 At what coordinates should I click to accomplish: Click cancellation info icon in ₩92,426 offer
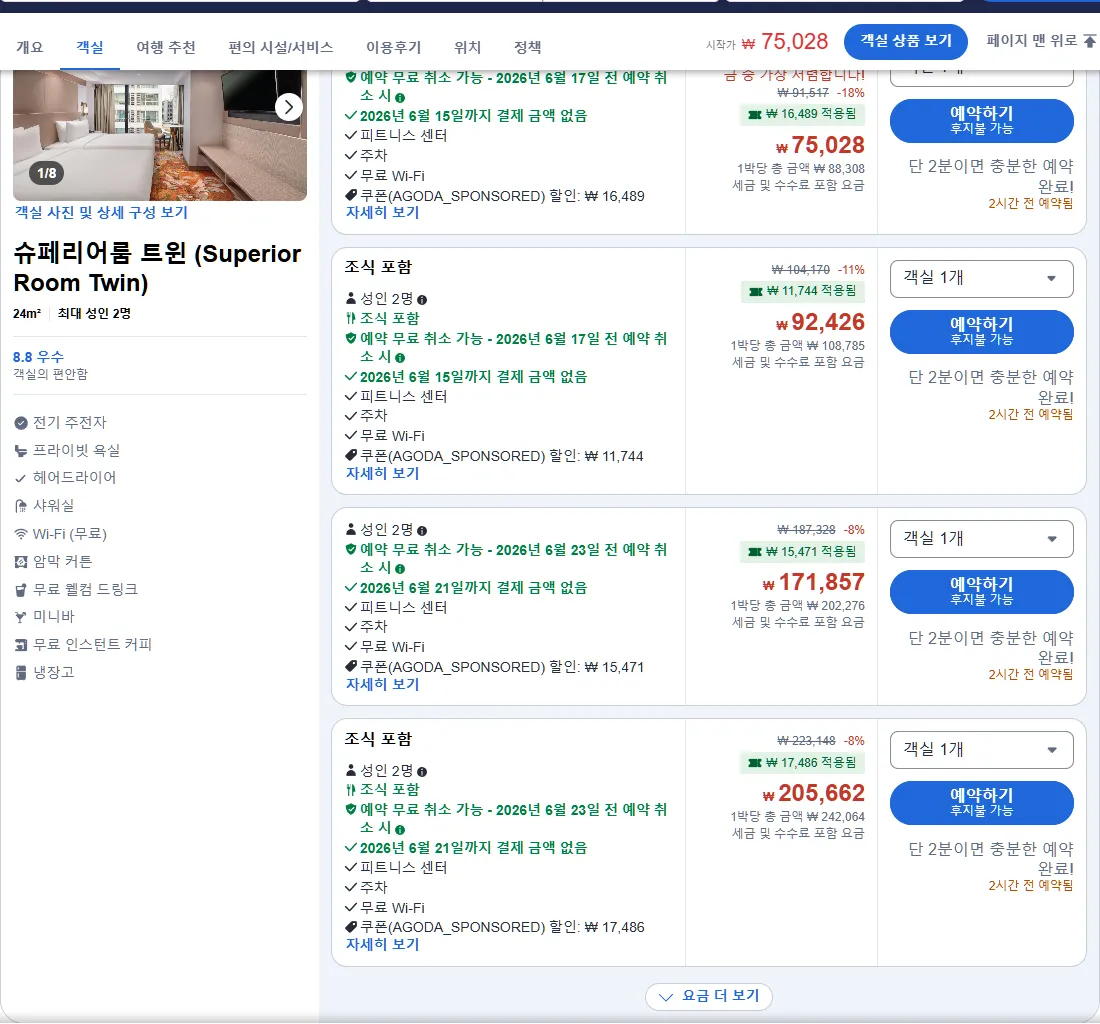[x=400, y=358]
